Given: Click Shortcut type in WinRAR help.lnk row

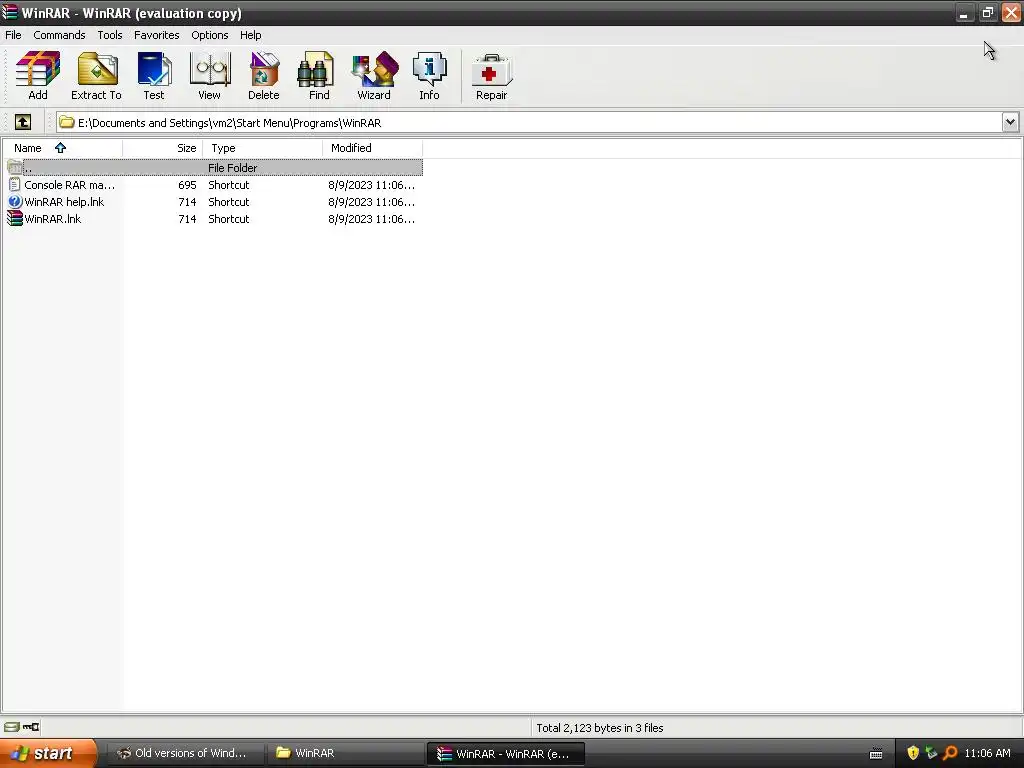Looking at the screenshot, I should pyautogui.click(x=229, y=202).
